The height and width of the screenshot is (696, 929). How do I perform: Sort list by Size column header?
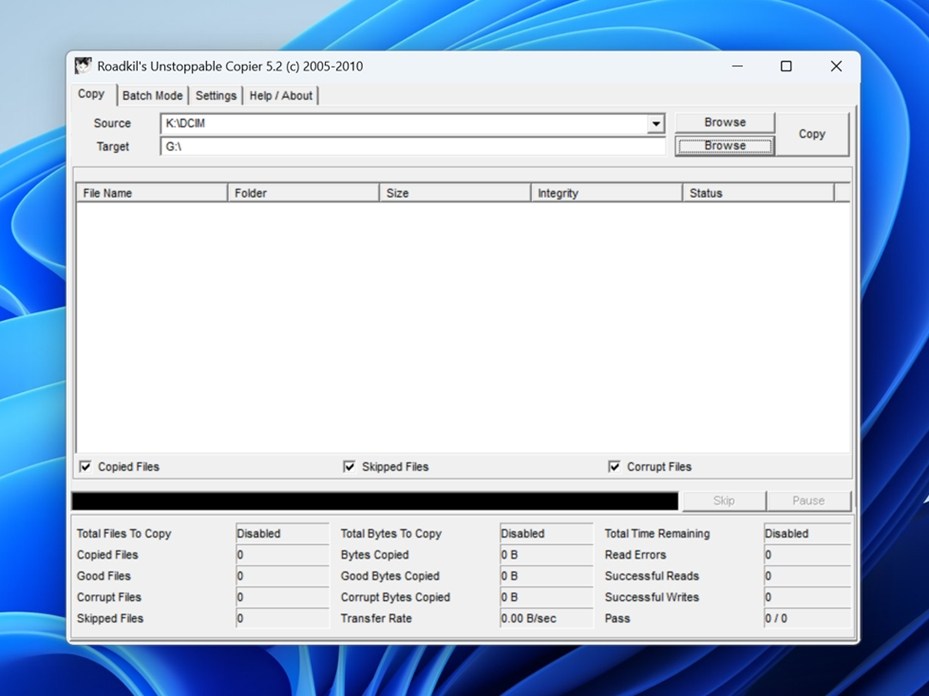[455, 193]
